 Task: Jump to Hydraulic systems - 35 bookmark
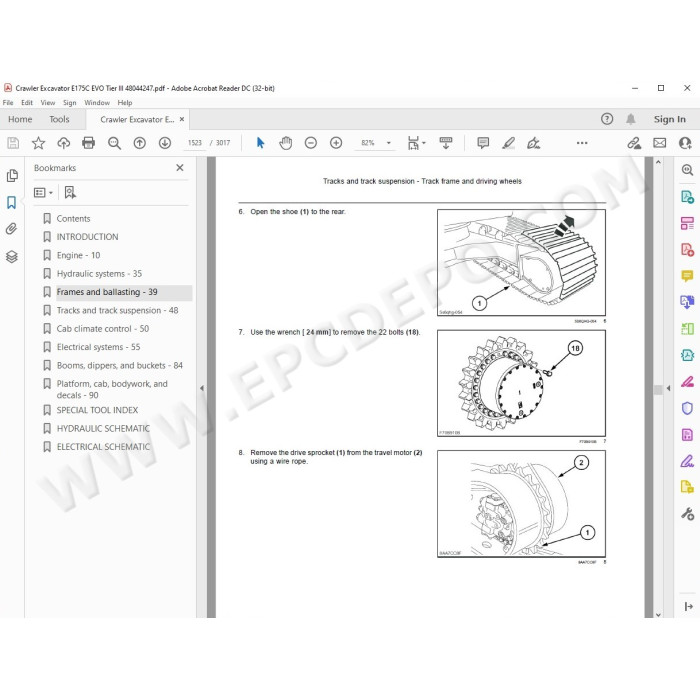[x=99, y=274]
